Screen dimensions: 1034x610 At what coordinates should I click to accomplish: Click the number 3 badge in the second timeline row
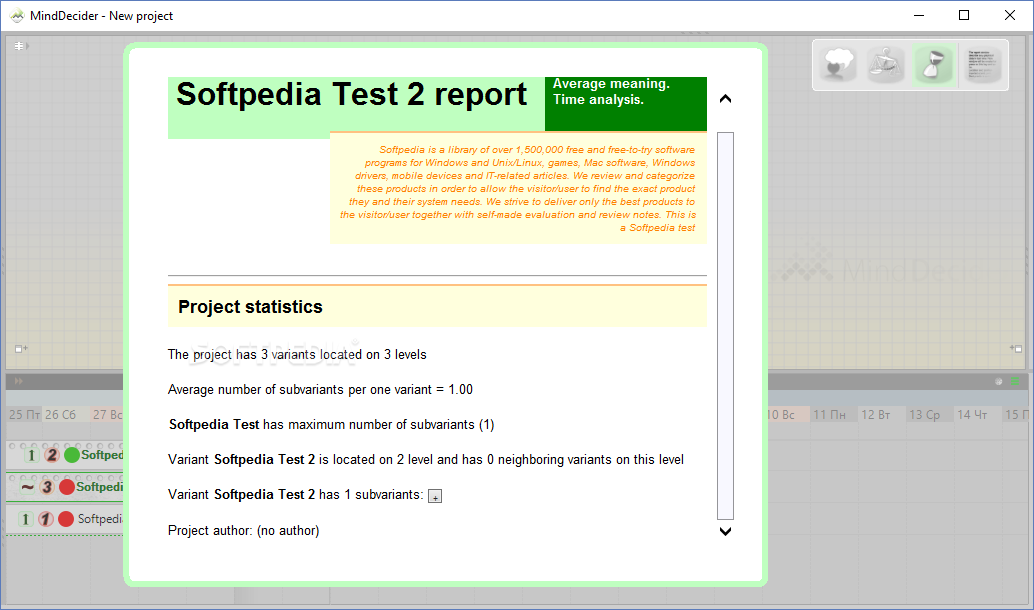(47, 487)
